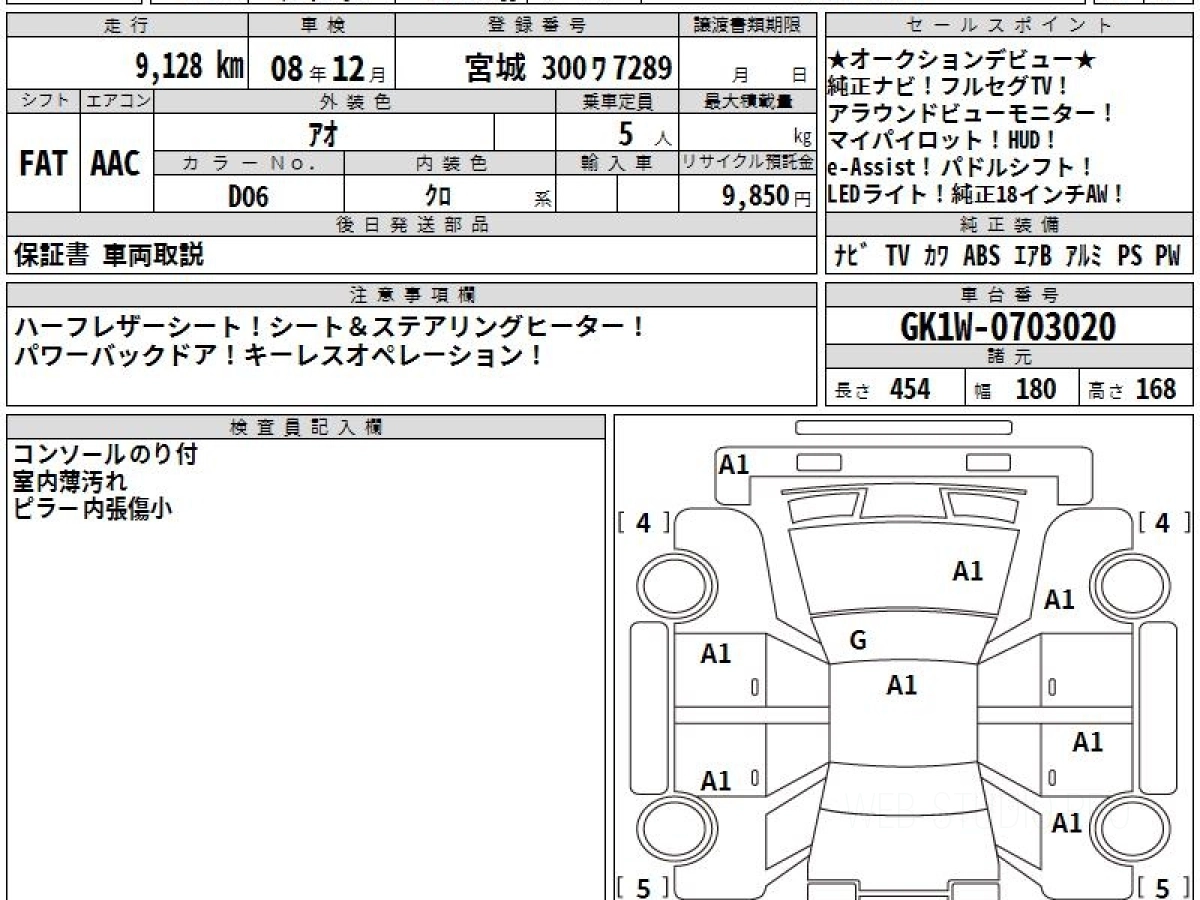
Task: Click ナビ in the genuine equipment row
Action: click(853, 256)
